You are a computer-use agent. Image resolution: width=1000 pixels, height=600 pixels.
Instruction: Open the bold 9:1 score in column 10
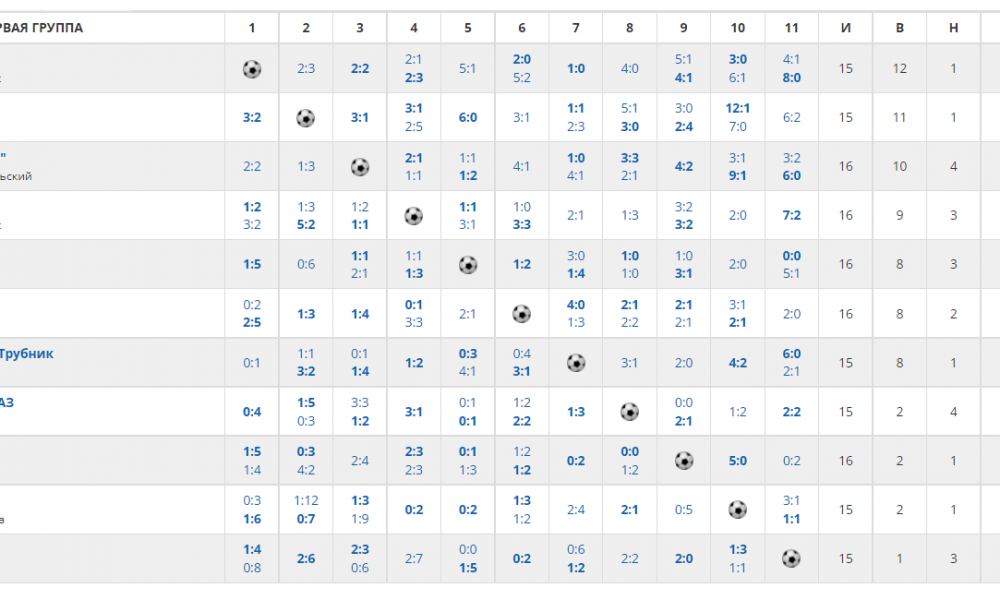[737, 175]
